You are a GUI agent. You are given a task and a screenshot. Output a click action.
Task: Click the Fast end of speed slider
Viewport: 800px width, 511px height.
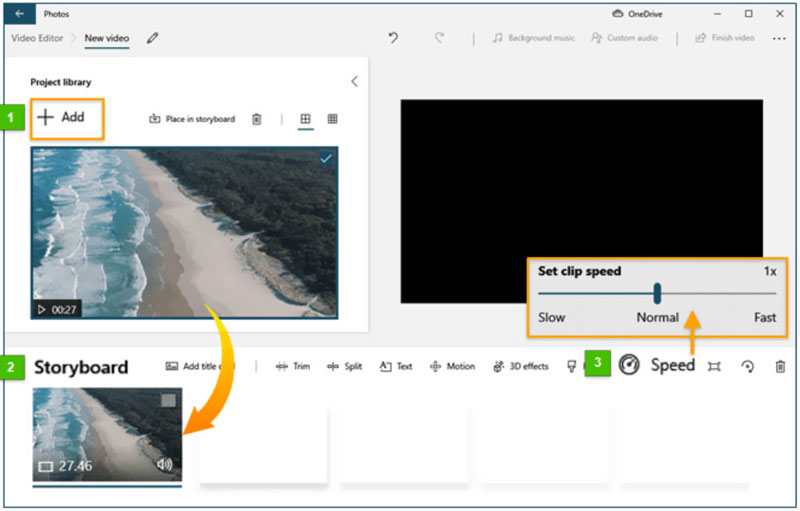[x=765, y=317]
